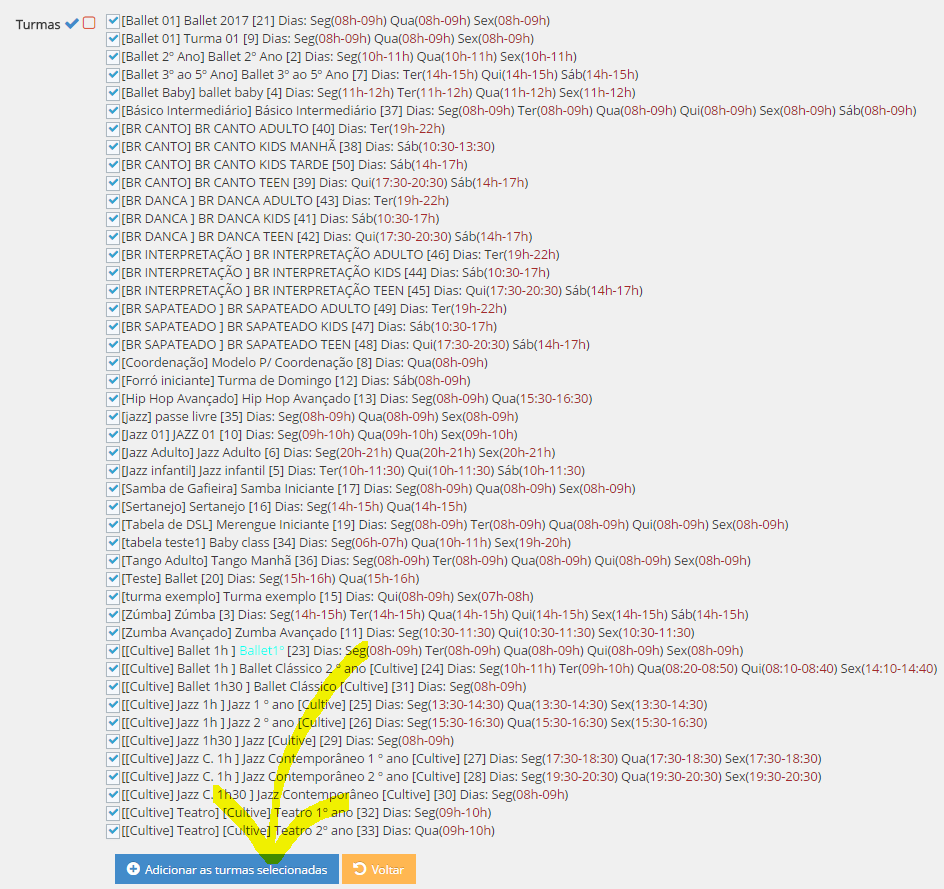Toggle Jazz Contemporâneo 1° ano [27] checkbox

click(113, 760)
